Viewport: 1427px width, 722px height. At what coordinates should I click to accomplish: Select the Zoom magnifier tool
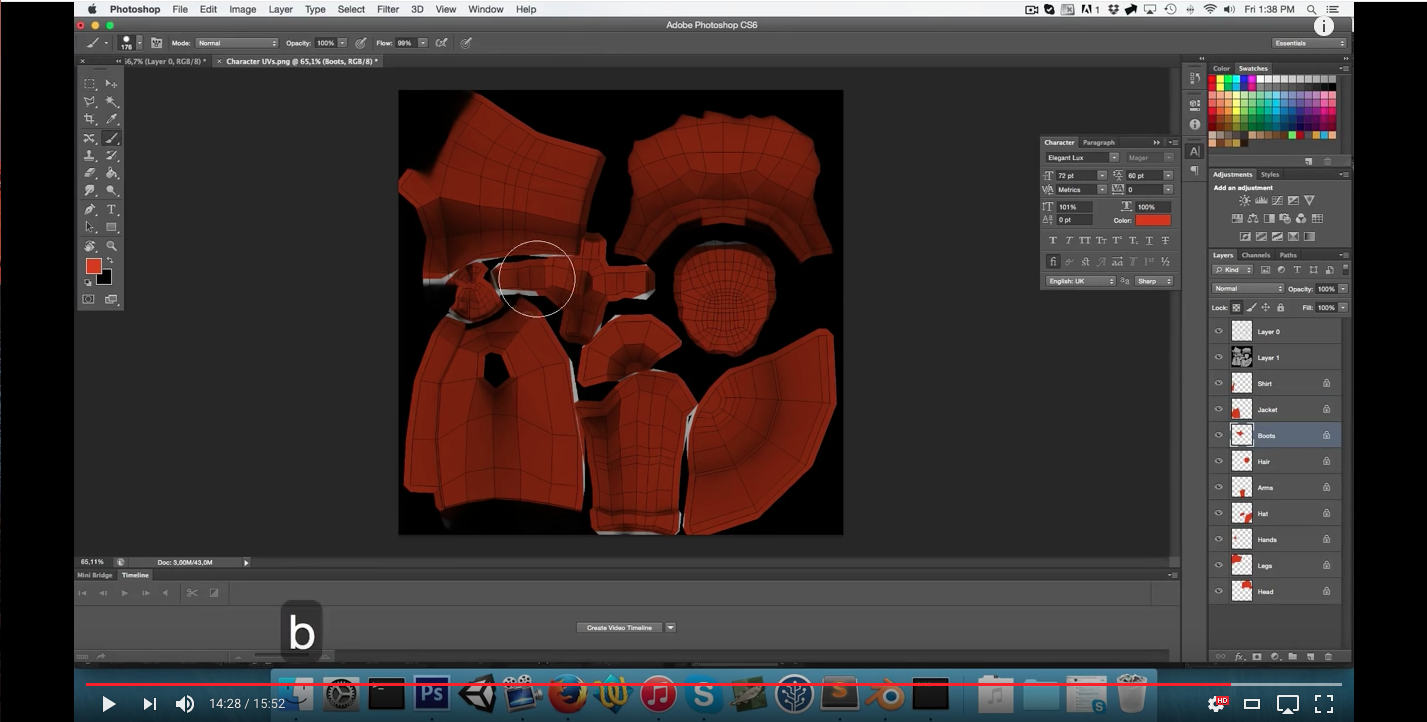point(112,246)
